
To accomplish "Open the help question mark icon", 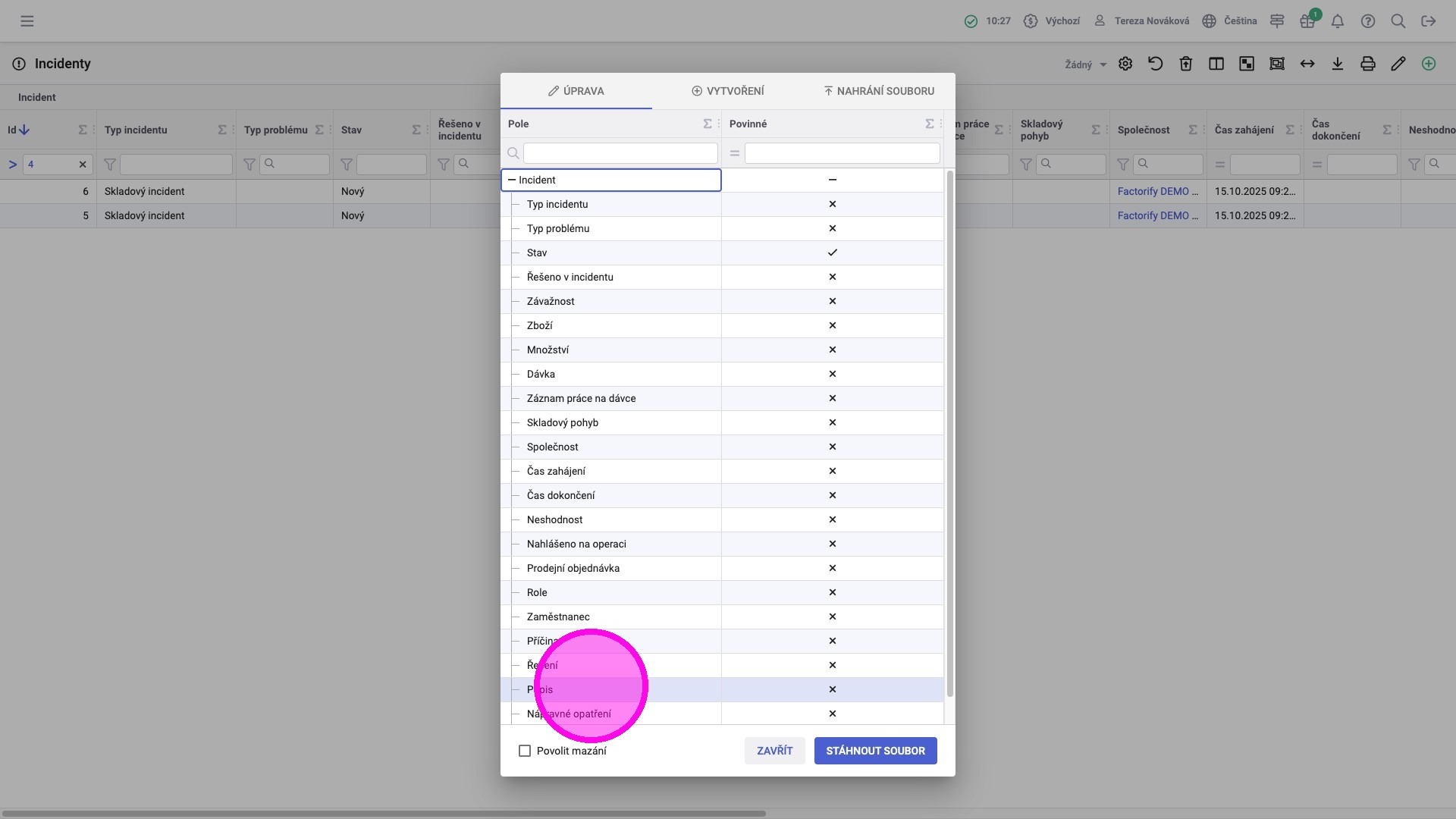I will tap(1368, 21).
